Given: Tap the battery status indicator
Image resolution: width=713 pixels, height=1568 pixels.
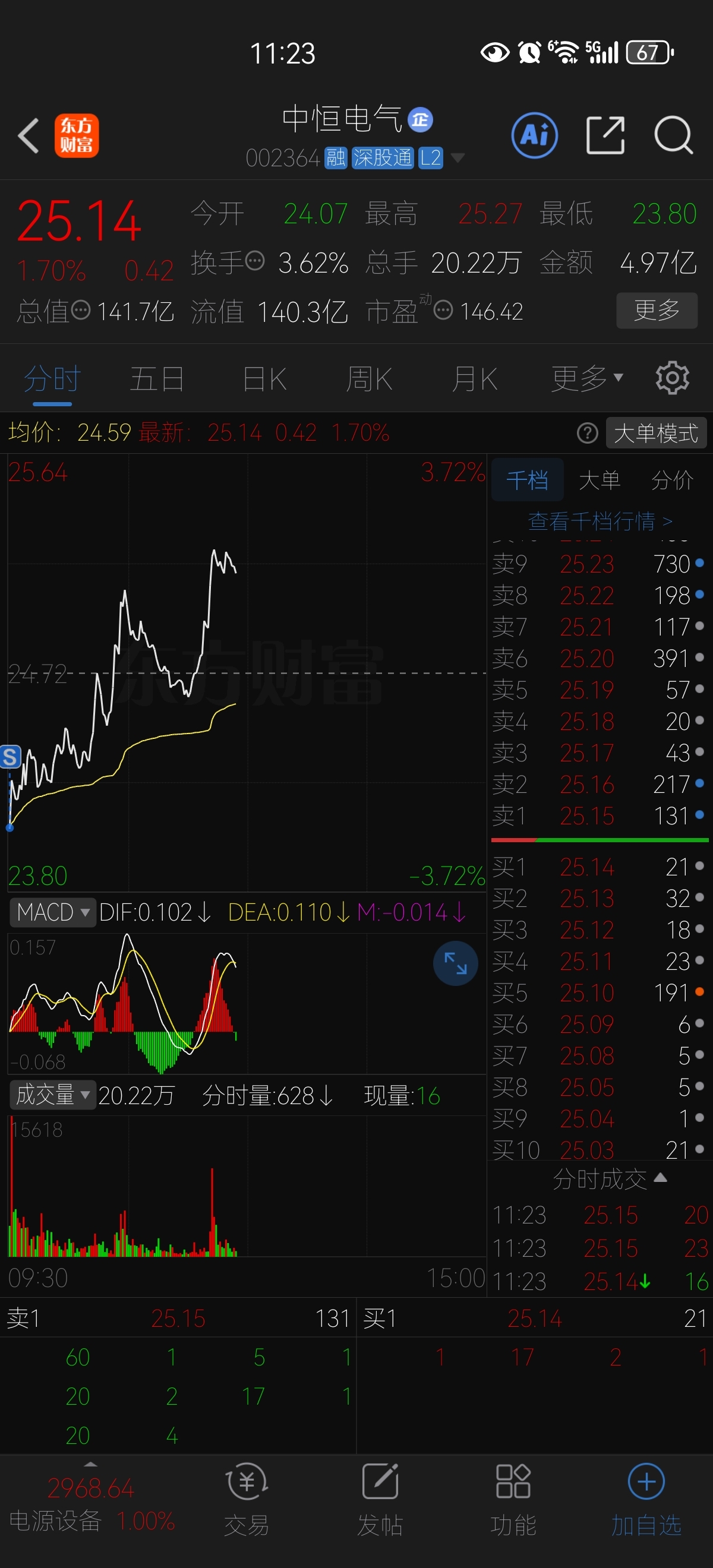Looking at the screenshot, I should (x=649, y=52).
